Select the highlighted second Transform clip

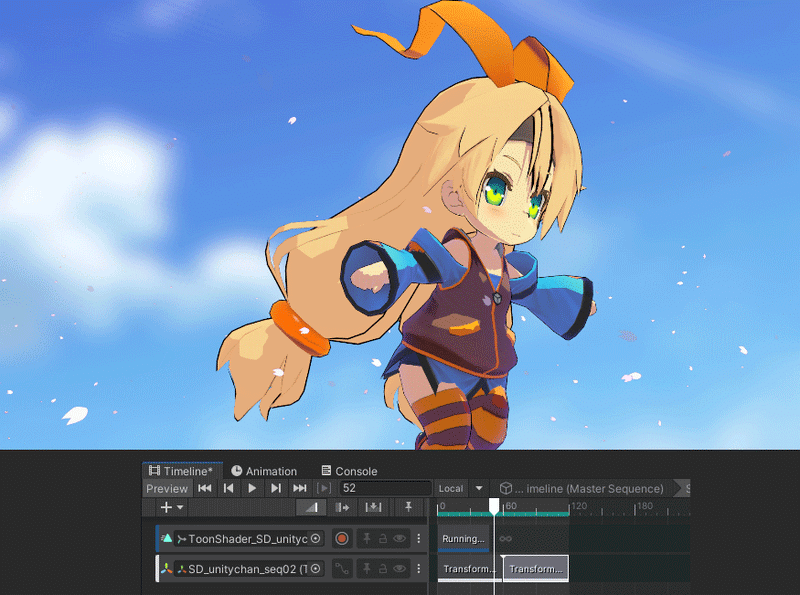536,568
